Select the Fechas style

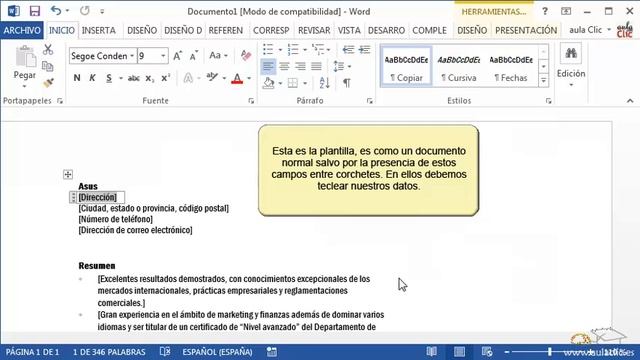[511, 67]
